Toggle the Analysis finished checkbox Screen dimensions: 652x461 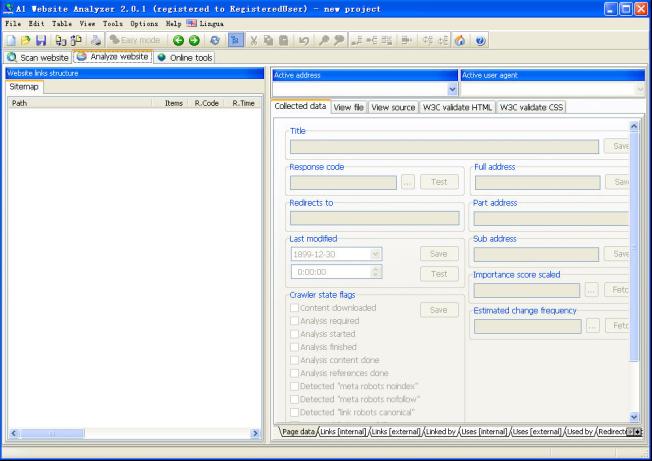pyautogui.click(x=294, y=347)
